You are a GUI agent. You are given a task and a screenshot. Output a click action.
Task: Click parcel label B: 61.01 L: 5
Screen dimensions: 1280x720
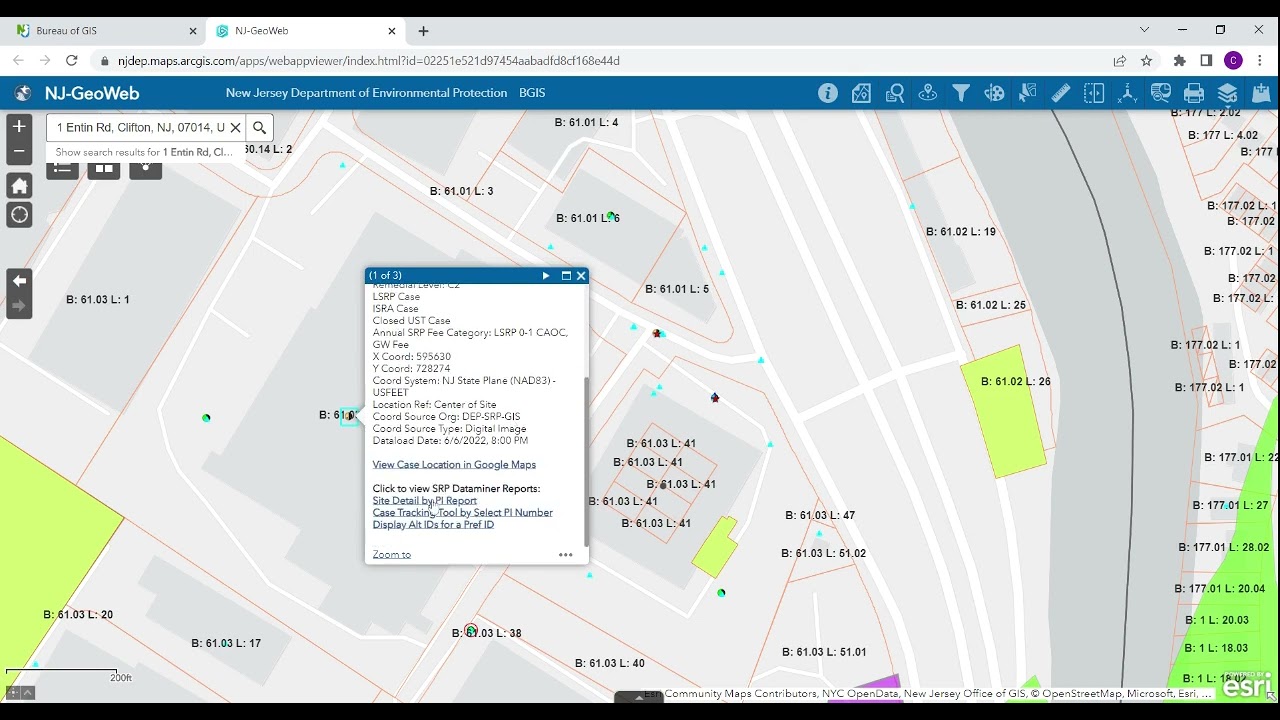point(677,289)
